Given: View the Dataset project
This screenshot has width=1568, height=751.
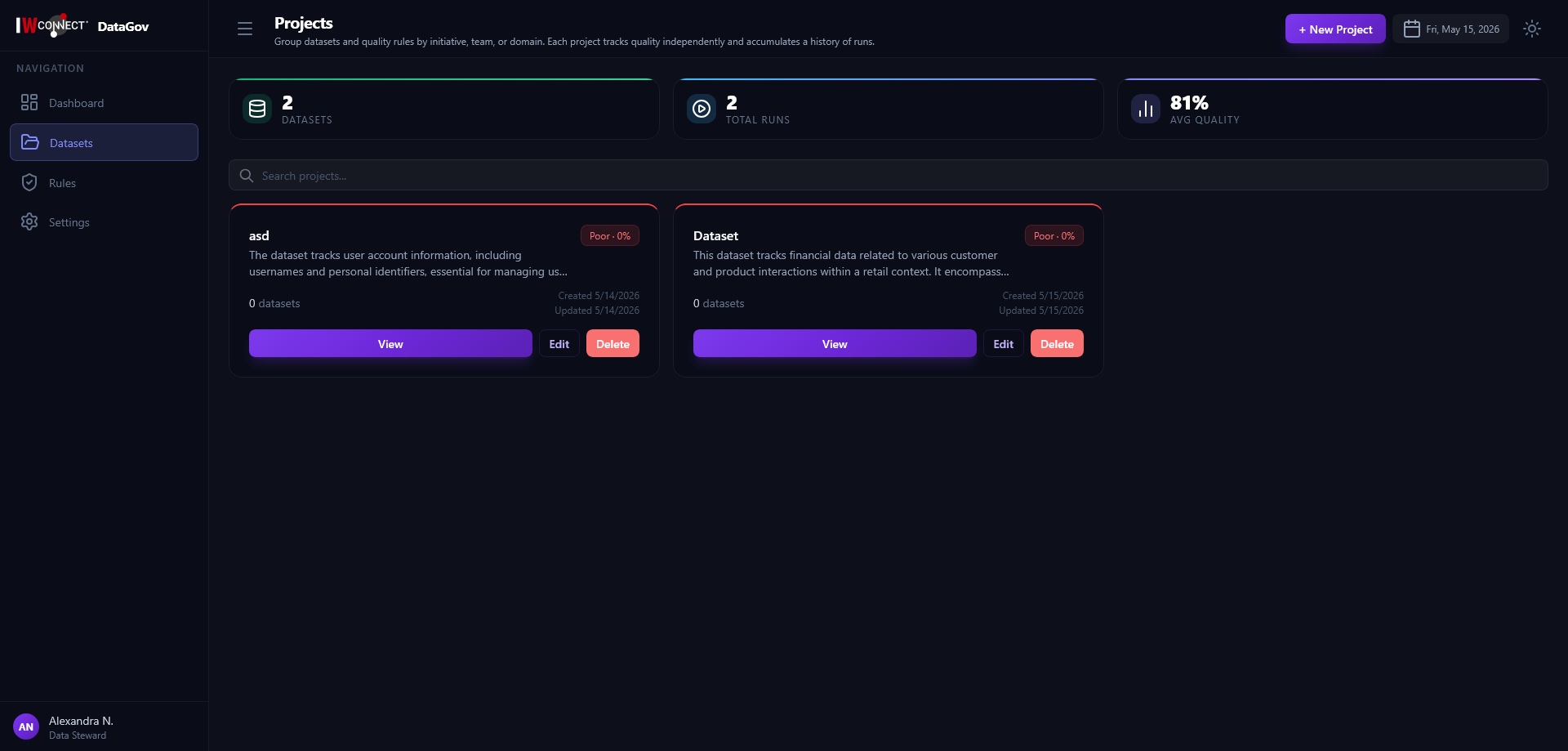Looking at the screenshot, I should [835, 343].
